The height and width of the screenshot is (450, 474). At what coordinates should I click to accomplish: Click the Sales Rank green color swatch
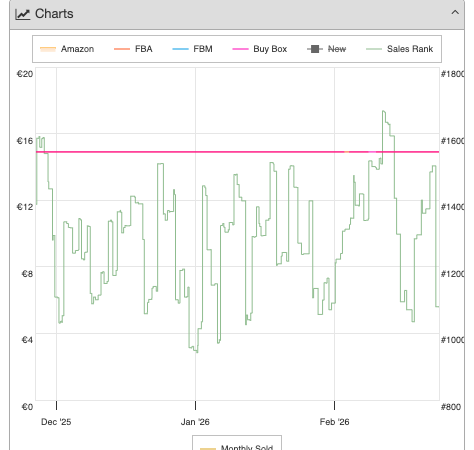[374, 49]
